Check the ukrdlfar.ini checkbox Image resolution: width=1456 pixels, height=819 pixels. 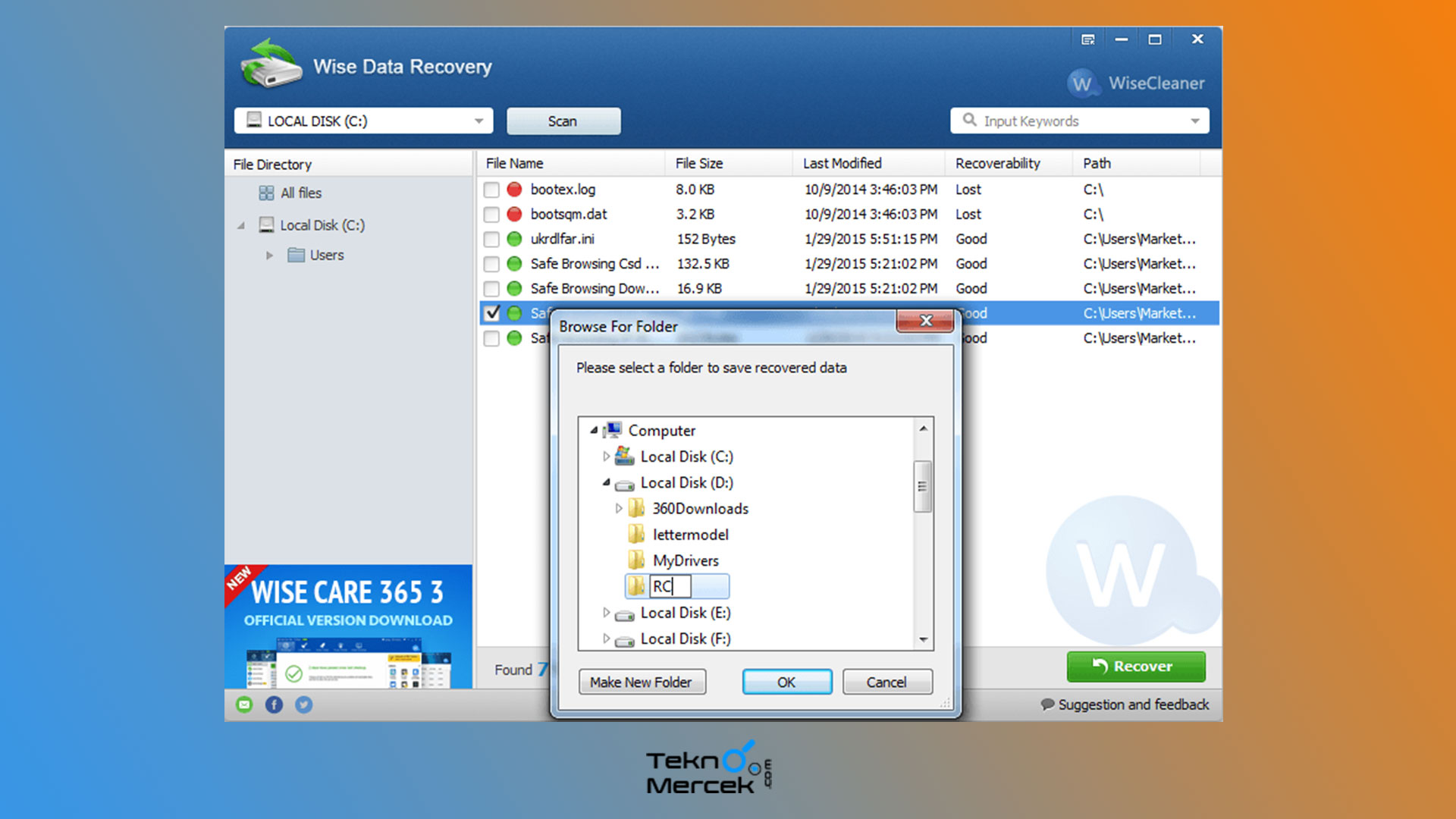pos(491,240)
